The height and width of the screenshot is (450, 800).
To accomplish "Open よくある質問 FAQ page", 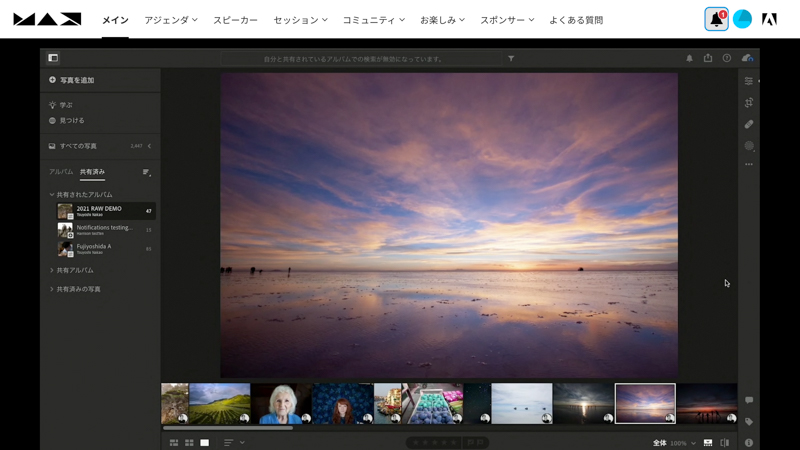I will pyautogui.click(x=576, y=20).
